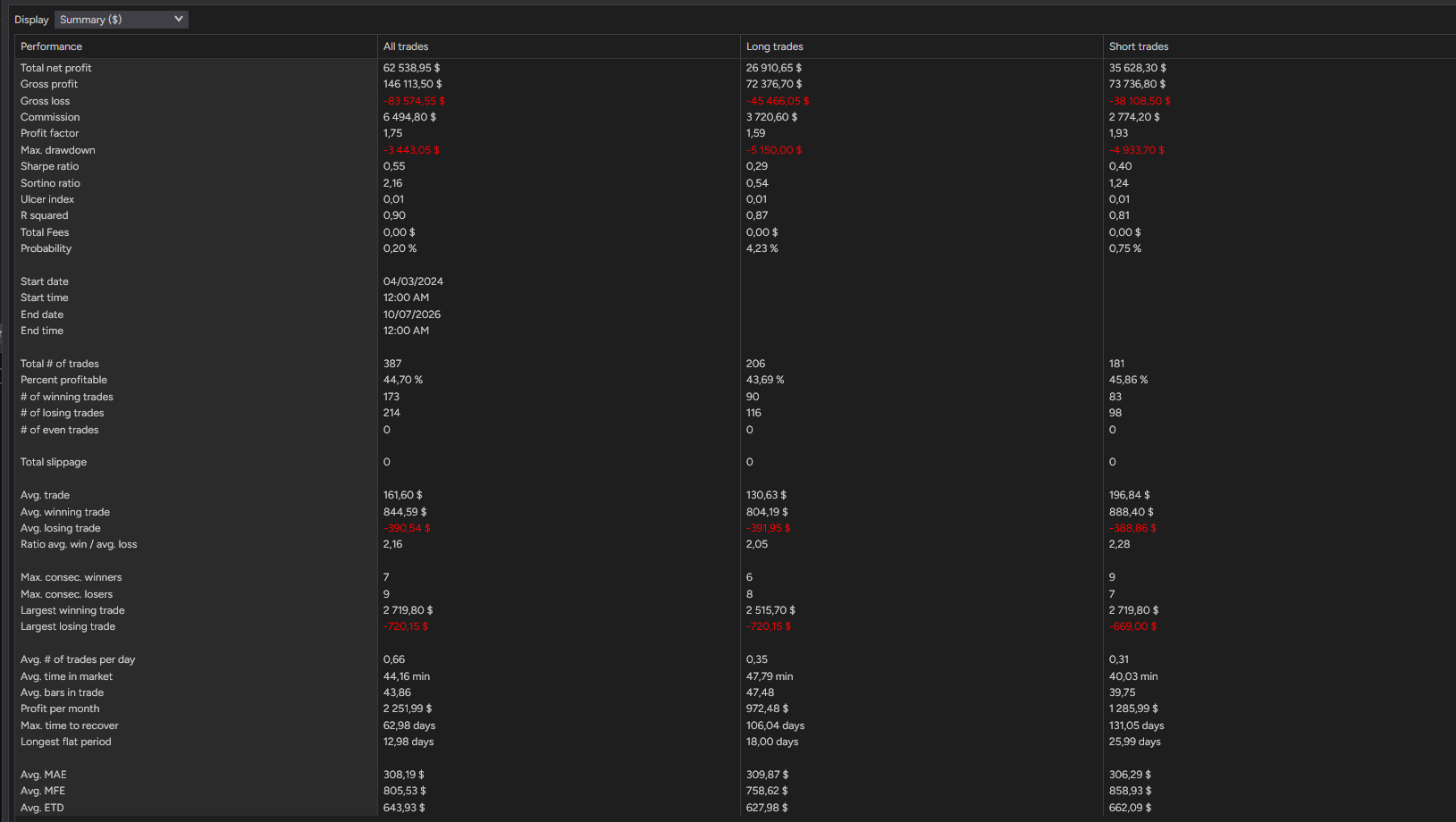The image size is (1456, 822).
Task: Click the End date value 10/07/2026
Action: (x=412, y=315)
